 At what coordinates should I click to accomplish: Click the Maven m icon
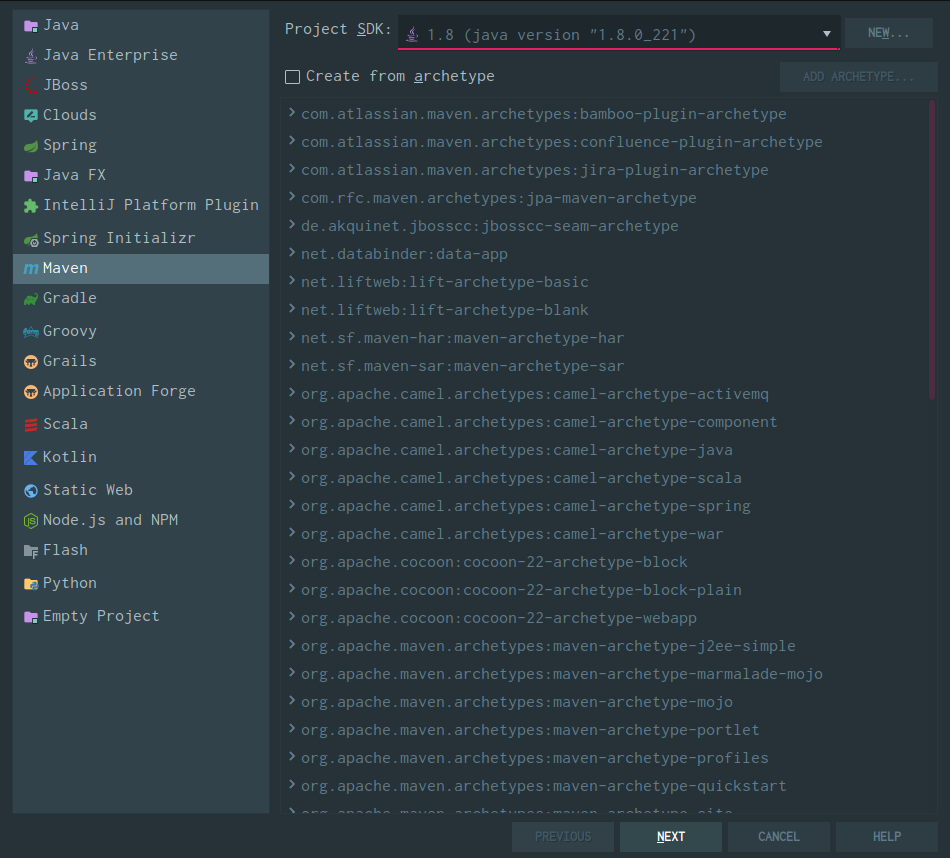coord(31,268)
